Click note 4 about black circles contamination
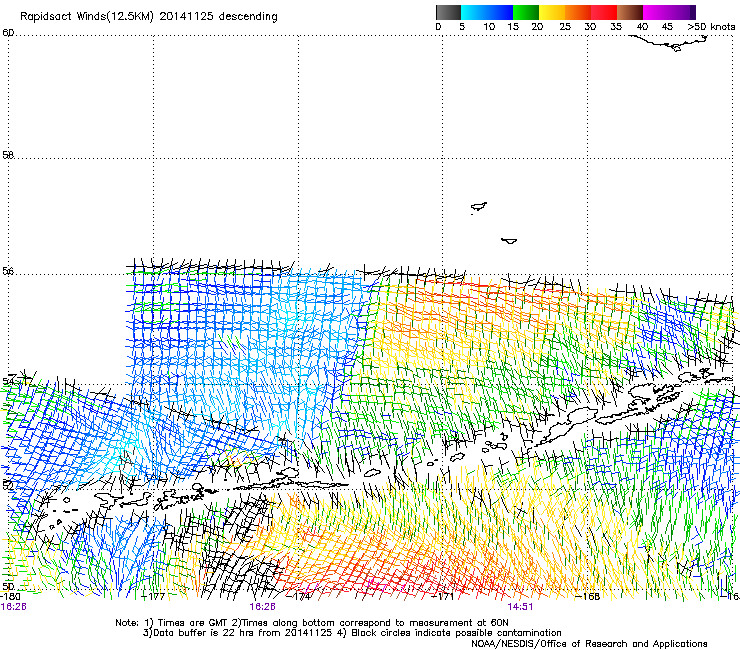The image size is (740, 650). point(449,633)
